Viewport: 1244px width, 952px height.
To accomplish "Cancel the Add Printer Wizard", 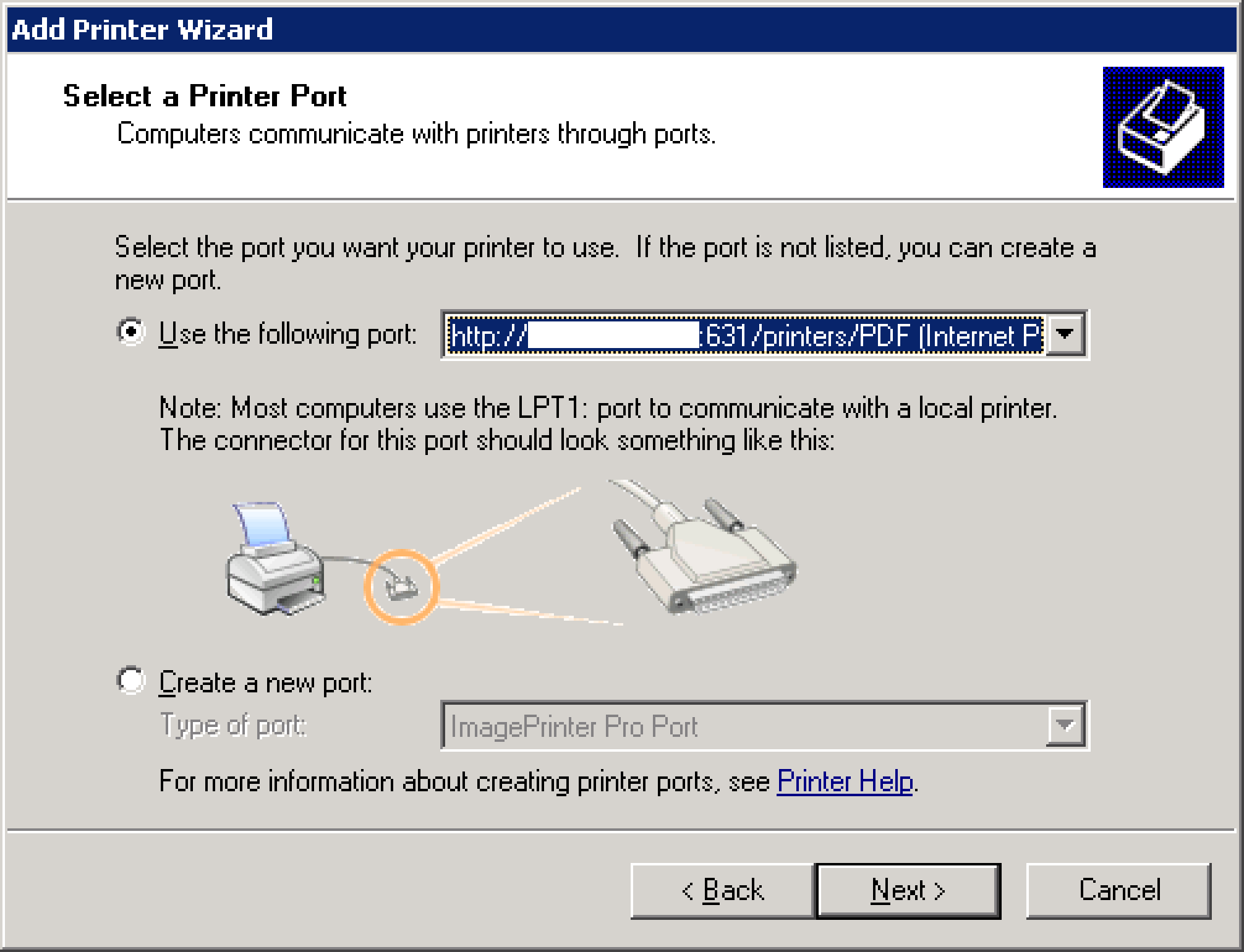I will pyautogui.click(x=1118, y=890).
